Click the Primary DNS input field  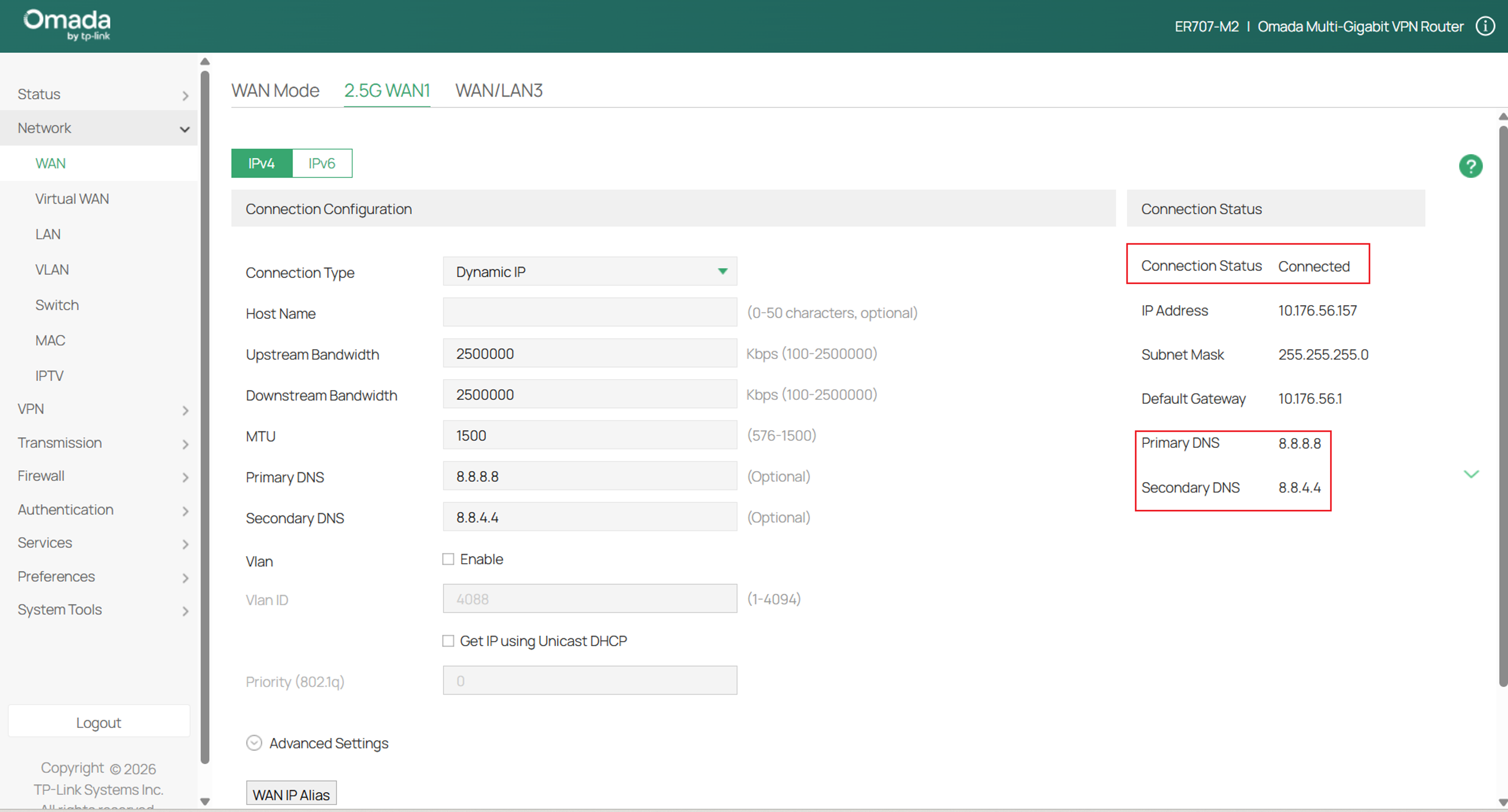pos(589,477)
